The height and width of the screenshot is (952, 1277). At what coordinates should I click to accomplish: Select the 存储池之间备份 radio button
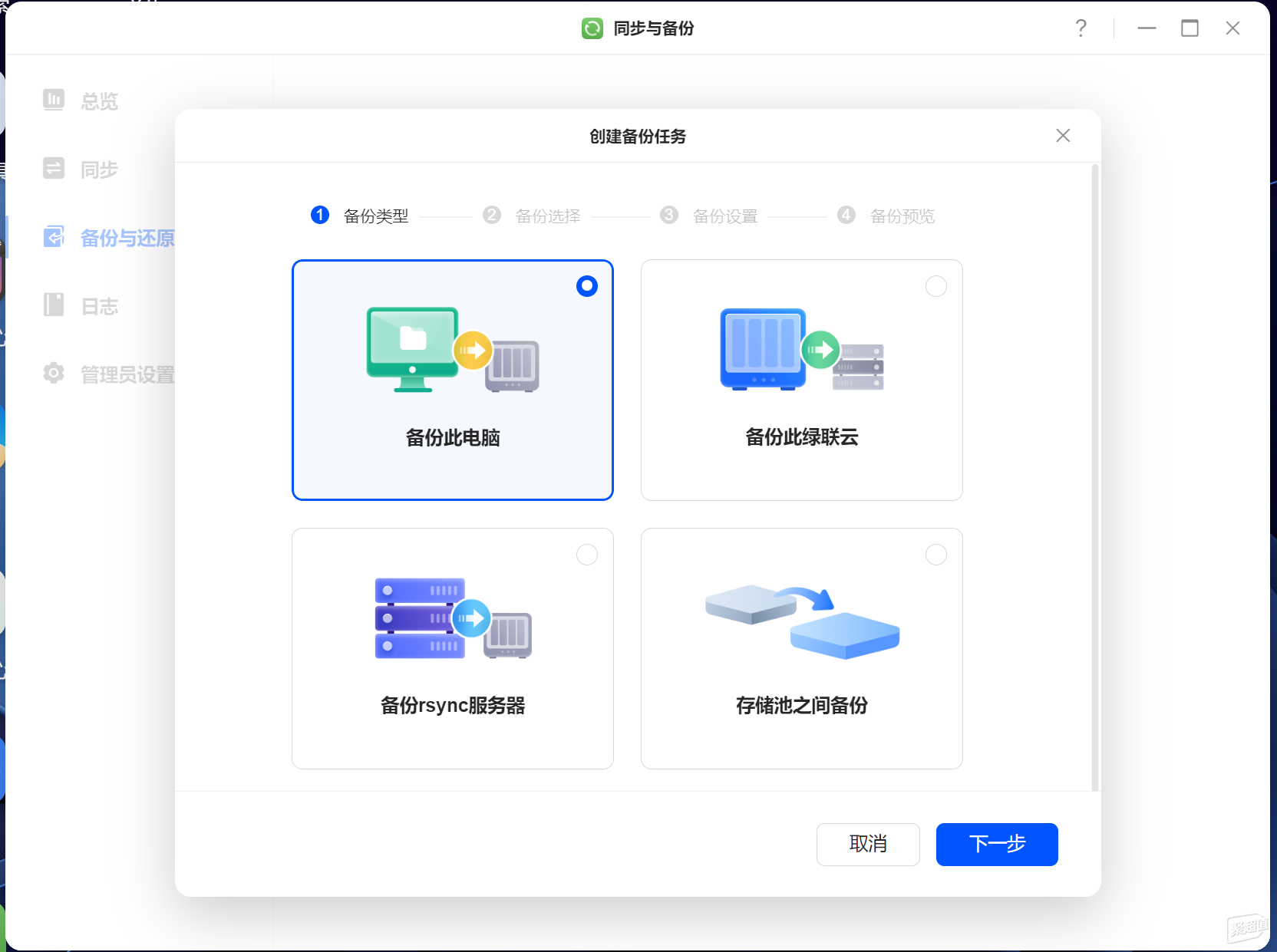pyautogui.click(x=936, y=555)
